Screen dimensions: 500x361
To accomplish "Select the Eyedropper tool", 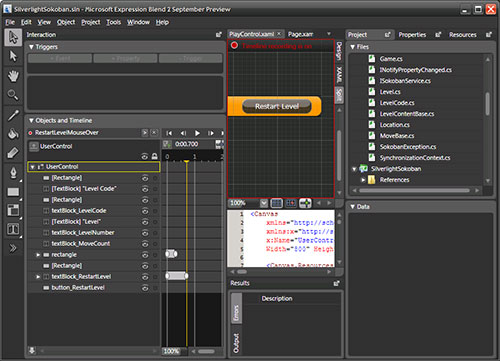I will [x=13, y=115].
